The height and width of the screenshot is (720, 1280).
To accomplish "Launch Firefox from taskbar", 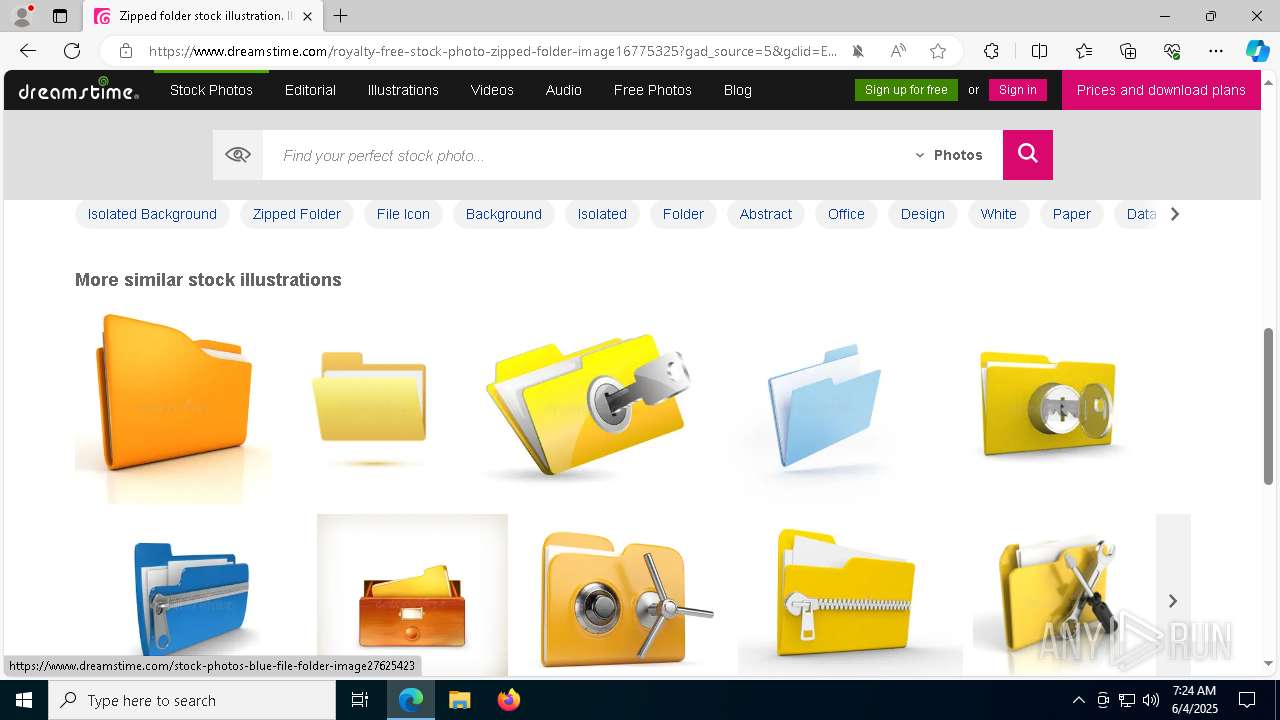I will [x=509, y=700].
